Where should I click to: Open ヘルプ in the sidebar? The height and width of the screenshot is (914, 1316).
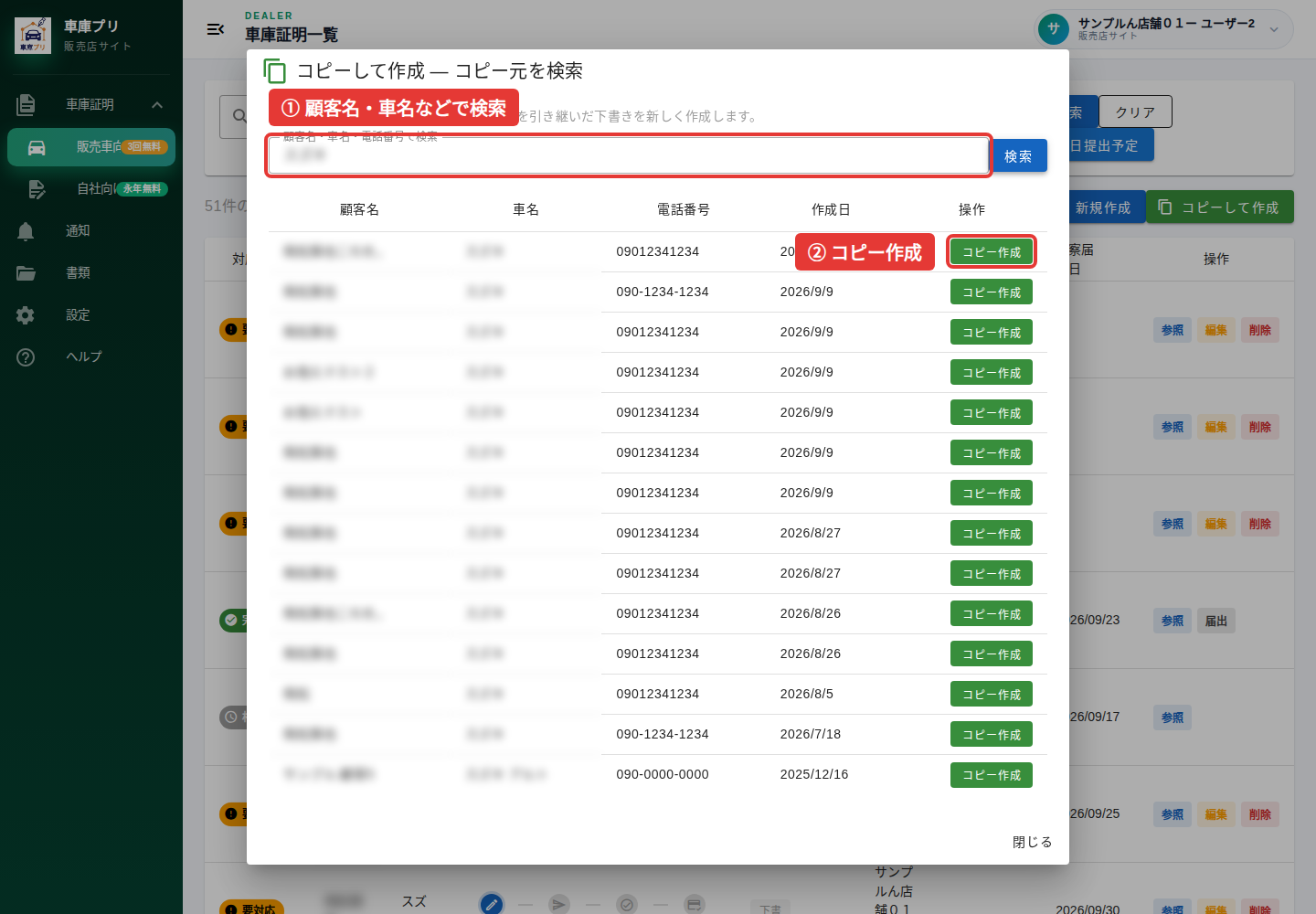click(91, 357)
